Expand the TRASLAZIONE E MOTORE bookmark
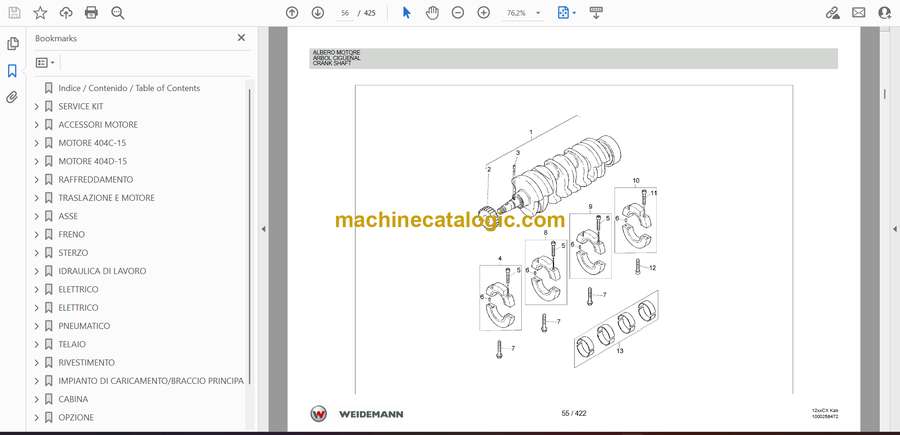 [x=37, y=198]
